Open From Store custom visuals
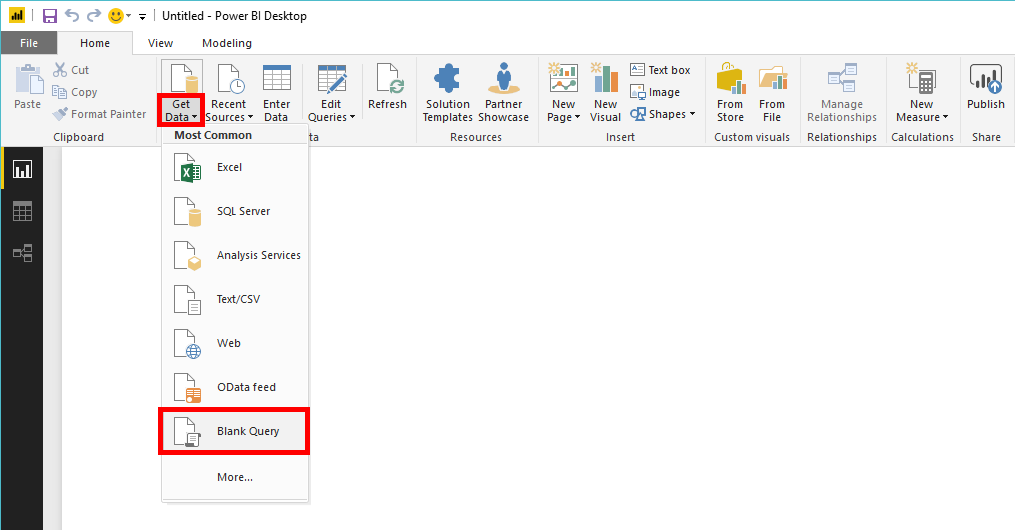 coord(730,93)
